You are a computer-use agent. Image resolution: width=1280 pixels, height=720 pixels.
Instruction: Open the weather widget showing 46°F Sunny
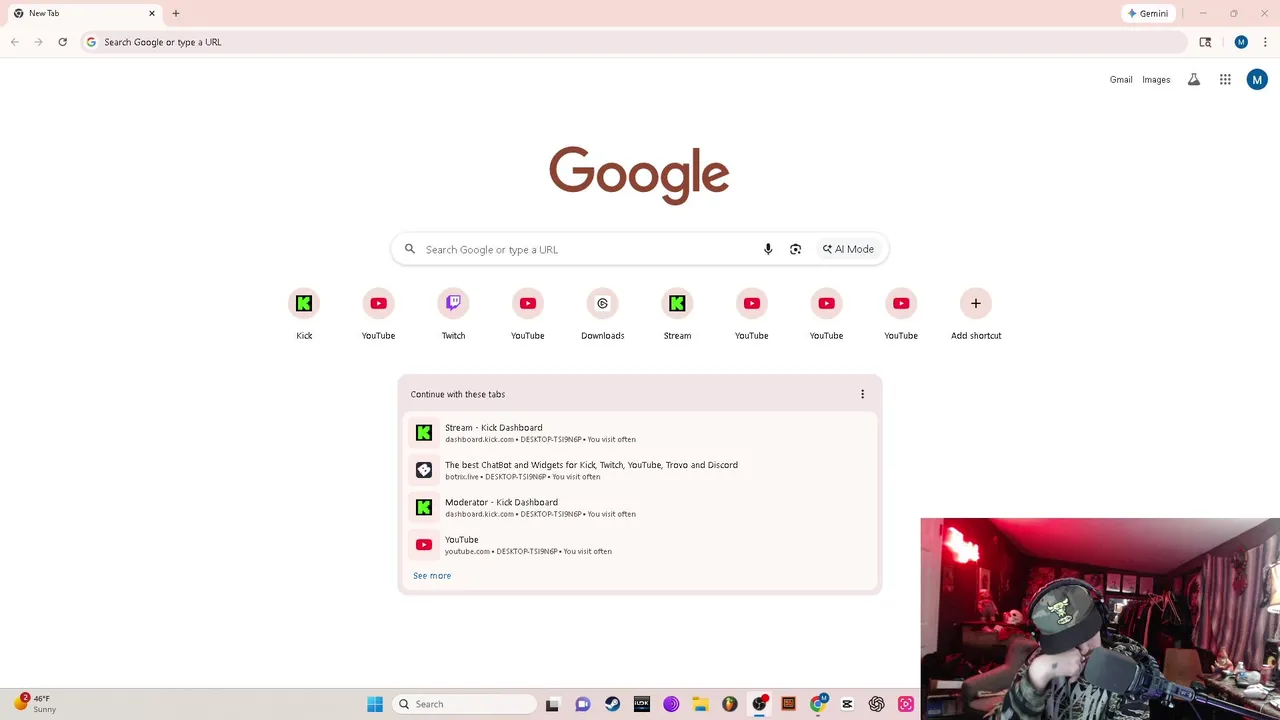click(x=36, y=703)
